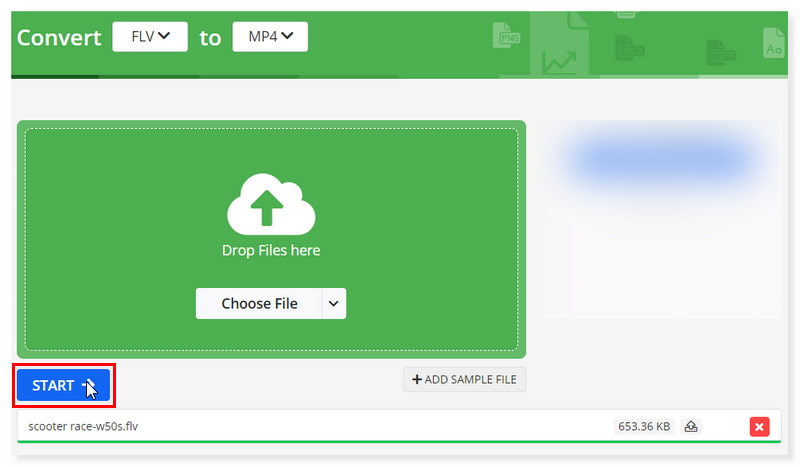Remove scooter race-w50s.flv with red X
800x467 pixels.
pyautogui.click(x=759, y=427)
